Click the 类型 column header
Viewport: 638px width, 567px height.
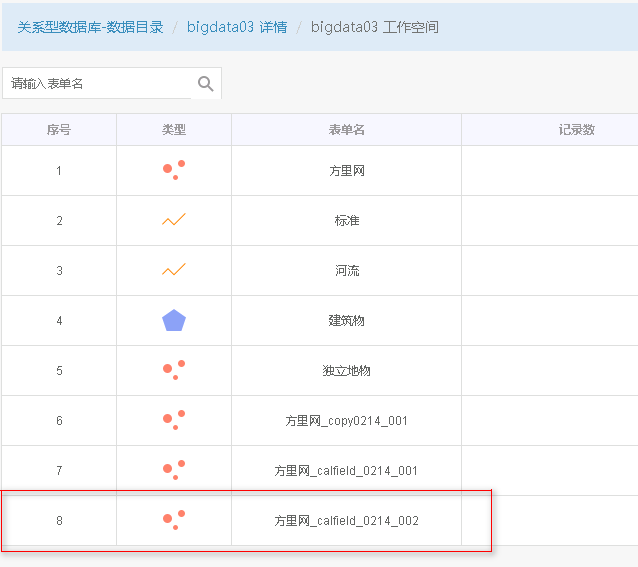(174, 130)
